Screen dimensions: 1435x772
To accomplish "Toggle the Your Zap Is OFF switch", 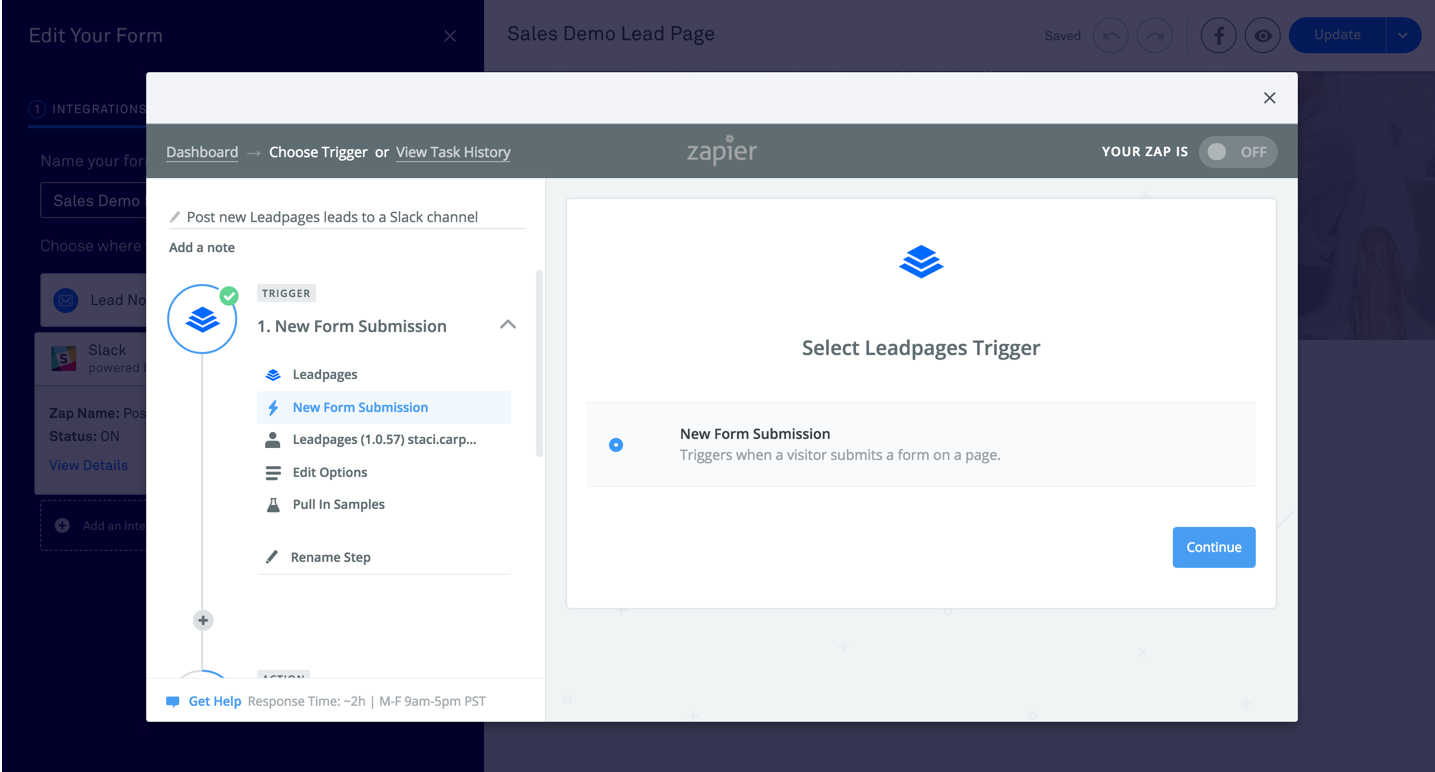I will (1238, 152).
